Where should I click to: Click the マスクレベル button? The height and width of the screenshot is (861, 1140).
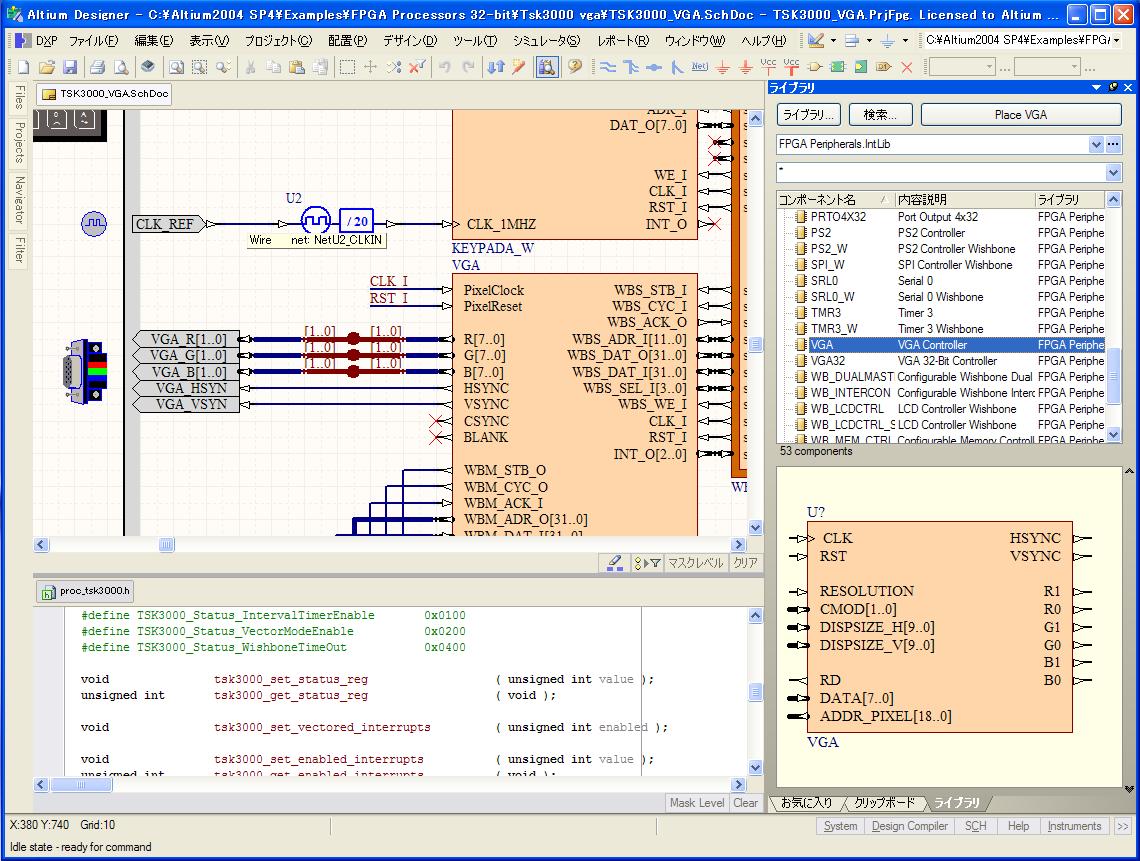coord(696,563)
